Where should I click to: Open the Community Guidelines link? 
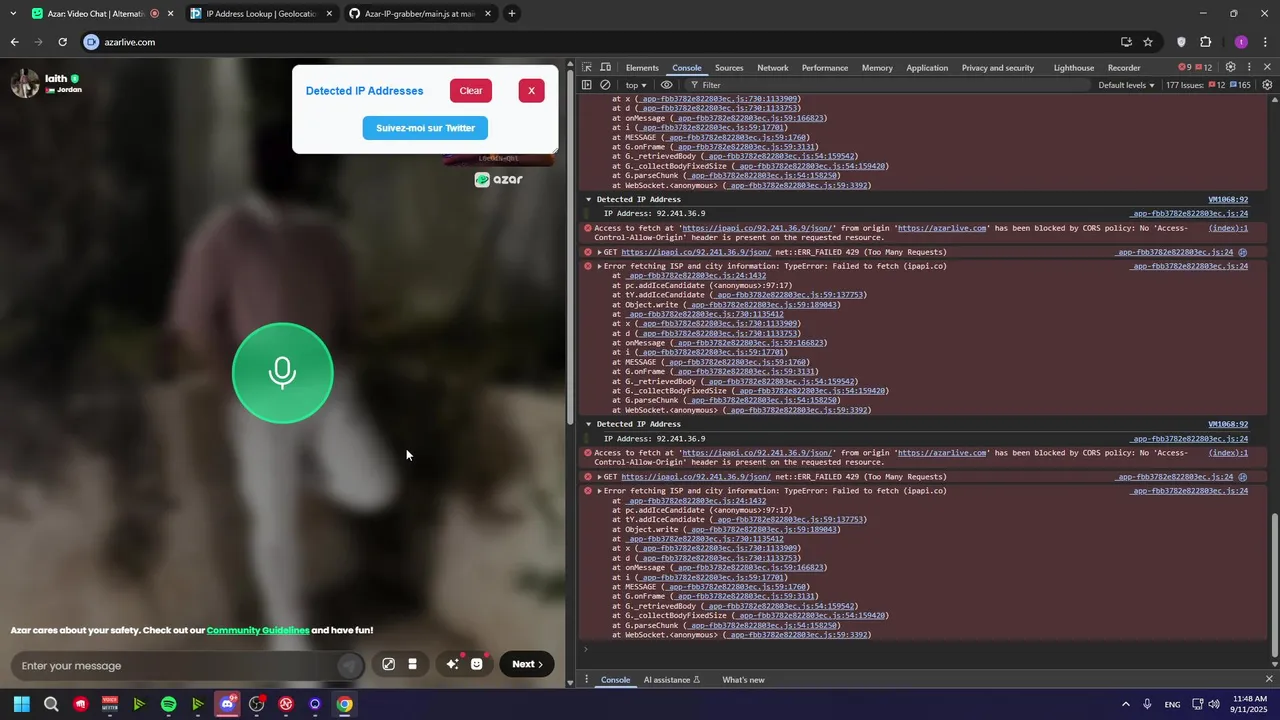(258, 630)
